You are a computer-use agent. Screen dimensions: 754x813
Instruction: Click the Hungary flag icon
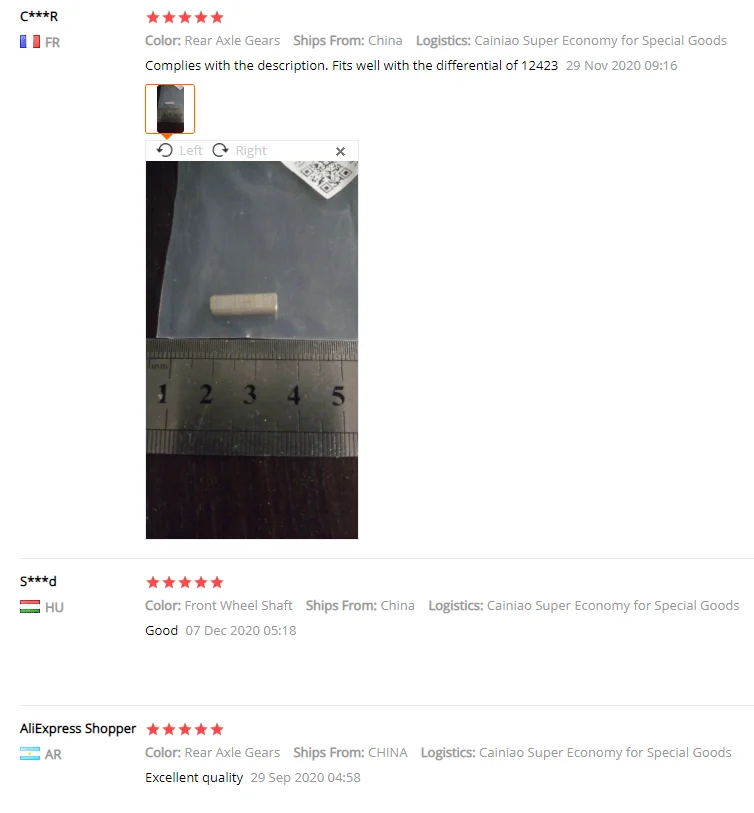[30, 607]
